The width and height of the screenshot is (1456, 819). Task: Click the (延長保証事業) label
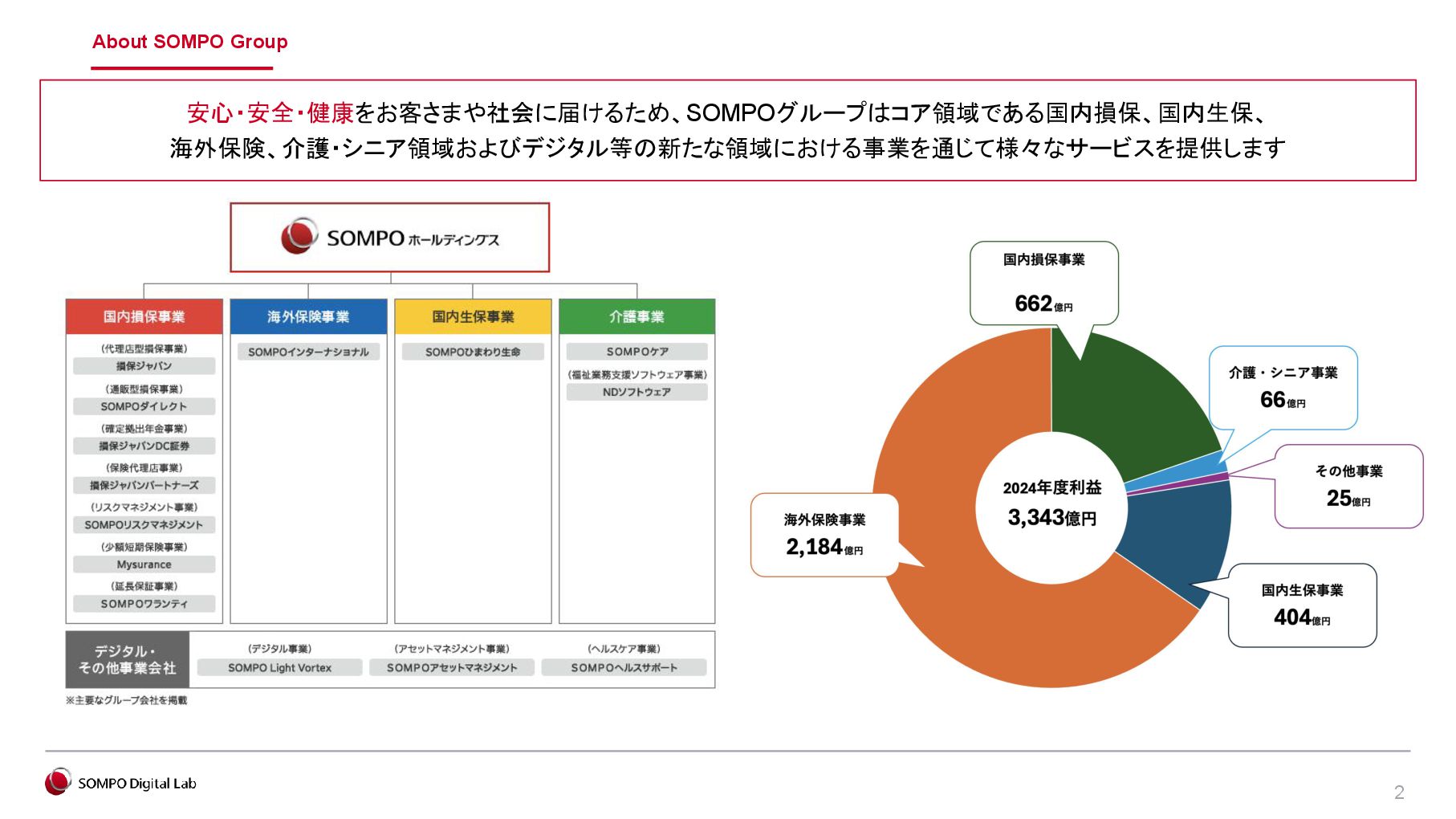point(144,586)
